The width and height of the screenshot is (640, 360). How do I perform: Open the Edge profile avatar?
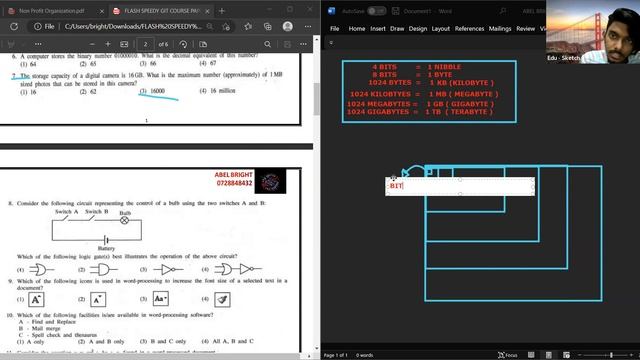(x=288, y=27)
